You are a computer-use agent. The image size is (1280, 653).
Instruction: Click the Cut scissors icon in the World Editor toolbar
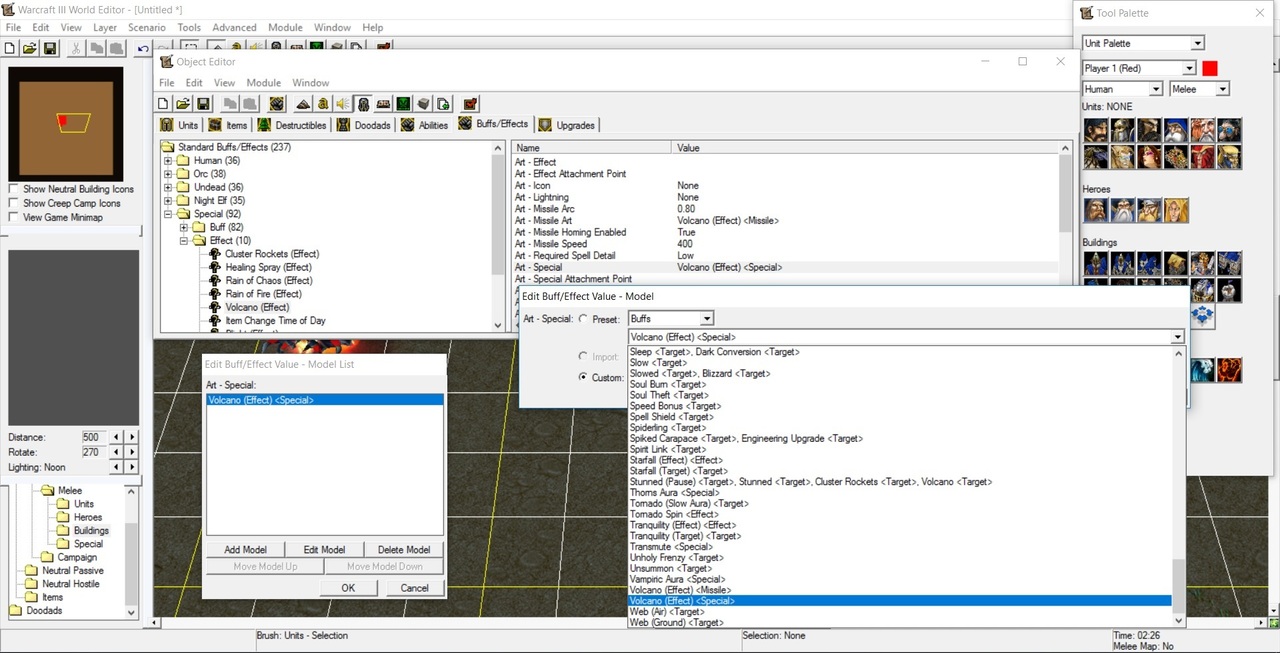(x=76, y=48)
